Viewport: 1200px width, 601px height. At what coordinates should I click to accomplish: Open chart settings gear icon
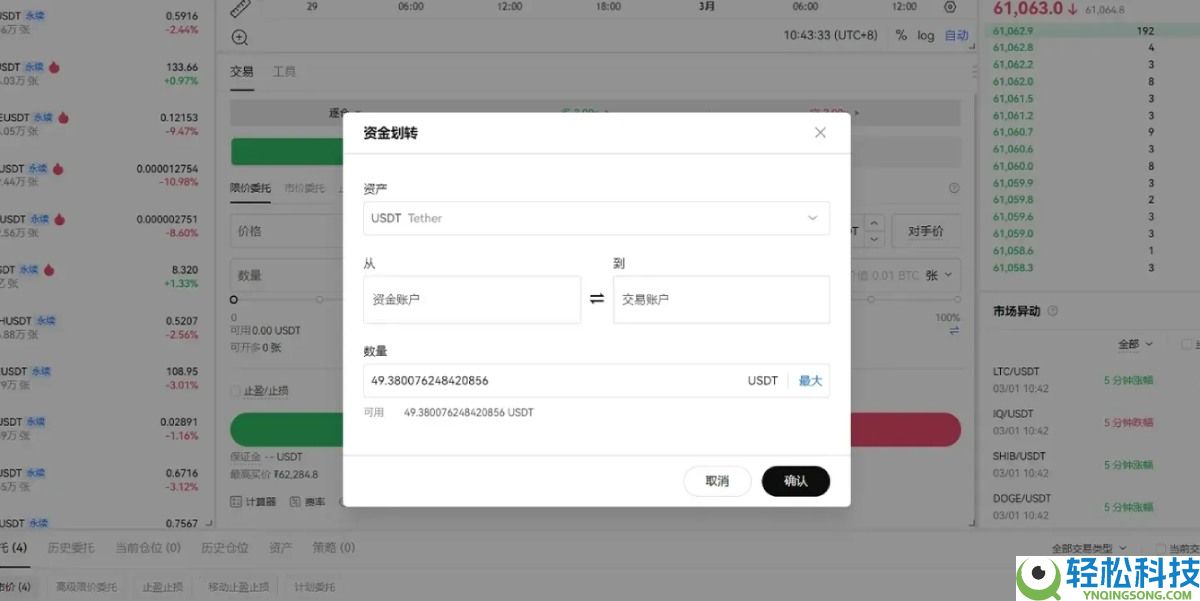click(950, 6)
